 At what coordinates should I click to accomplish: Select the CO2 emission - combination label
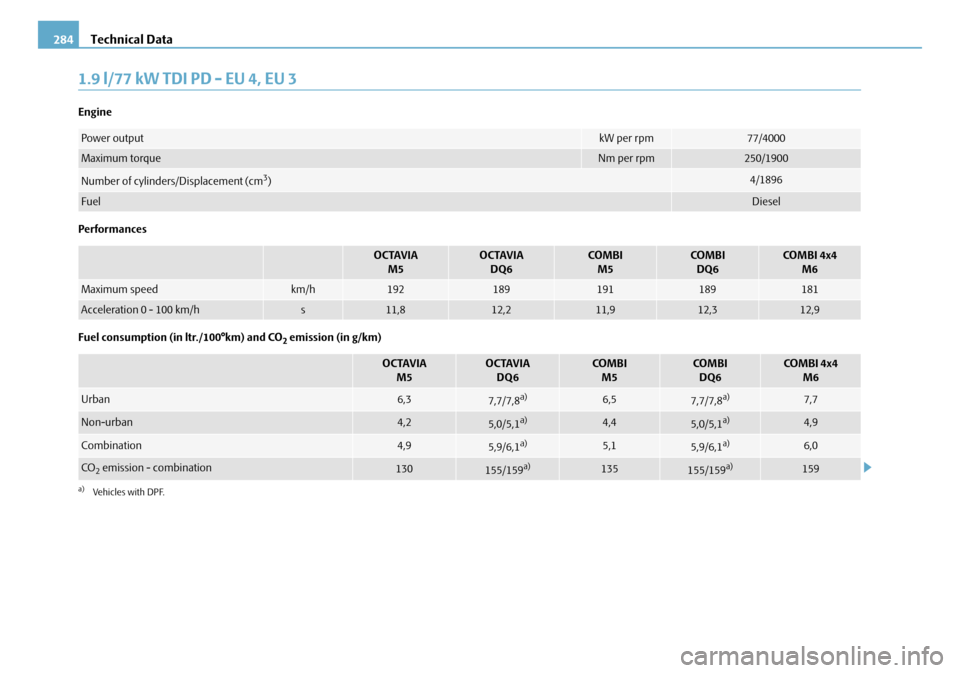(x=146, y=467)
